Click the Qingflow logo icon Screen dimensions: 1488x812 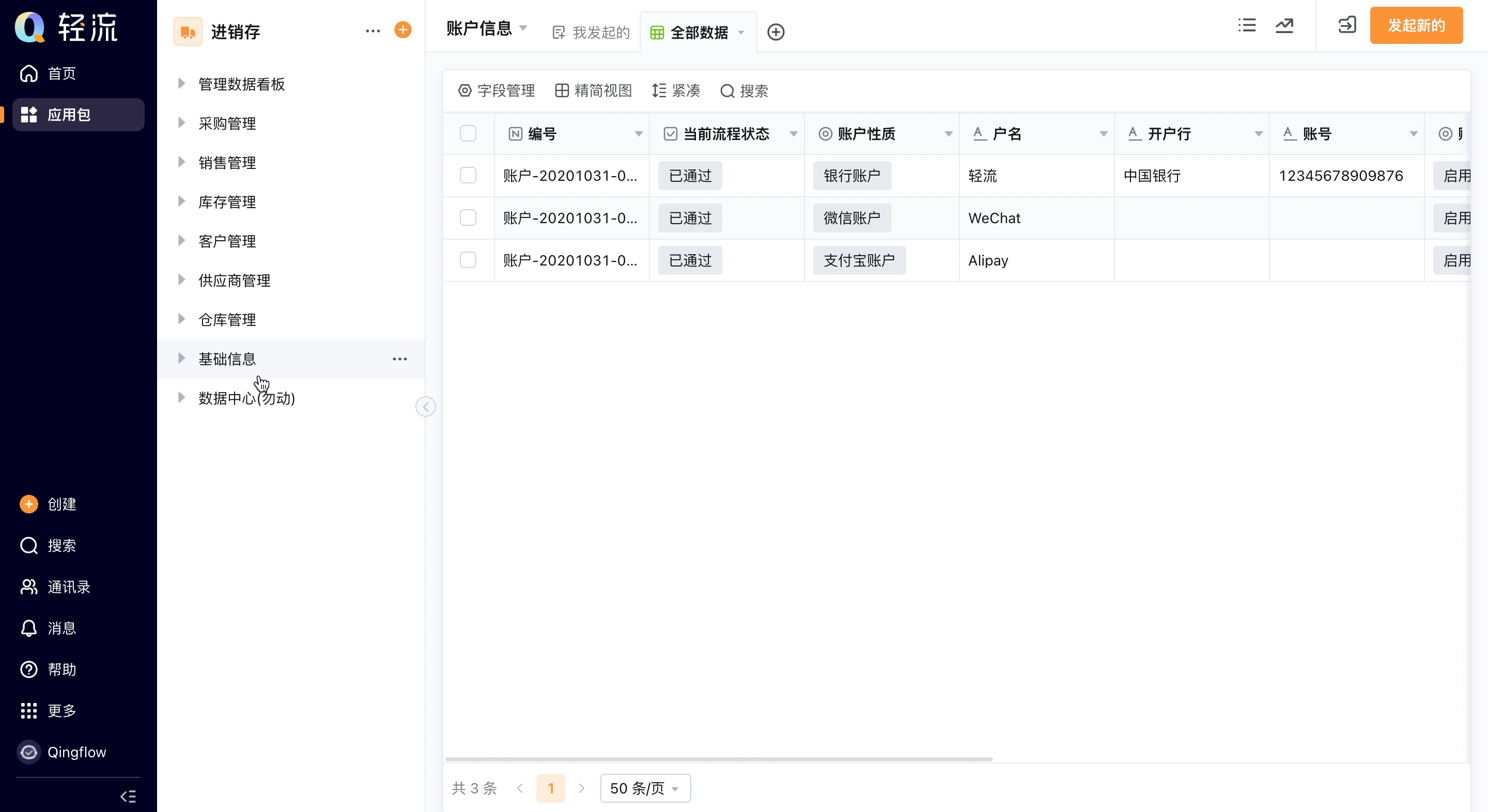click(30, 27)
